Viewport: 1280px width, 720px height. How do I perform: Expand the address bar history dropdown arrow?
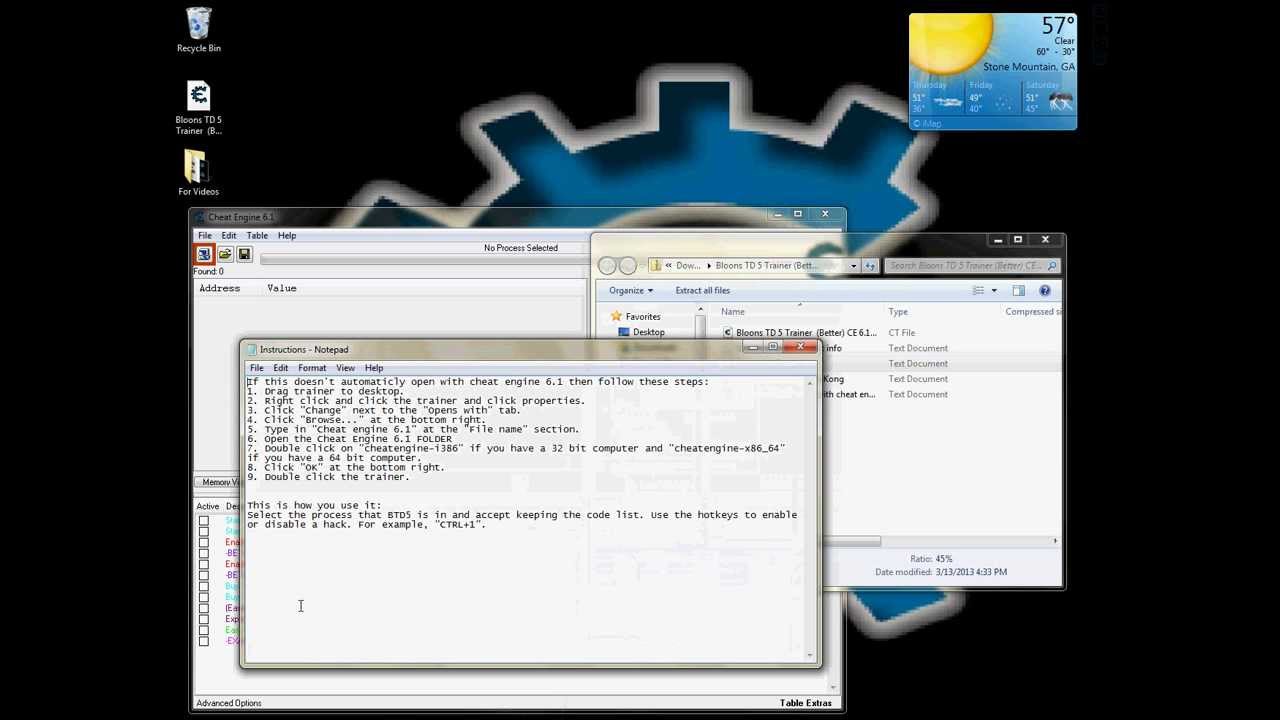(x=853, y=266)
